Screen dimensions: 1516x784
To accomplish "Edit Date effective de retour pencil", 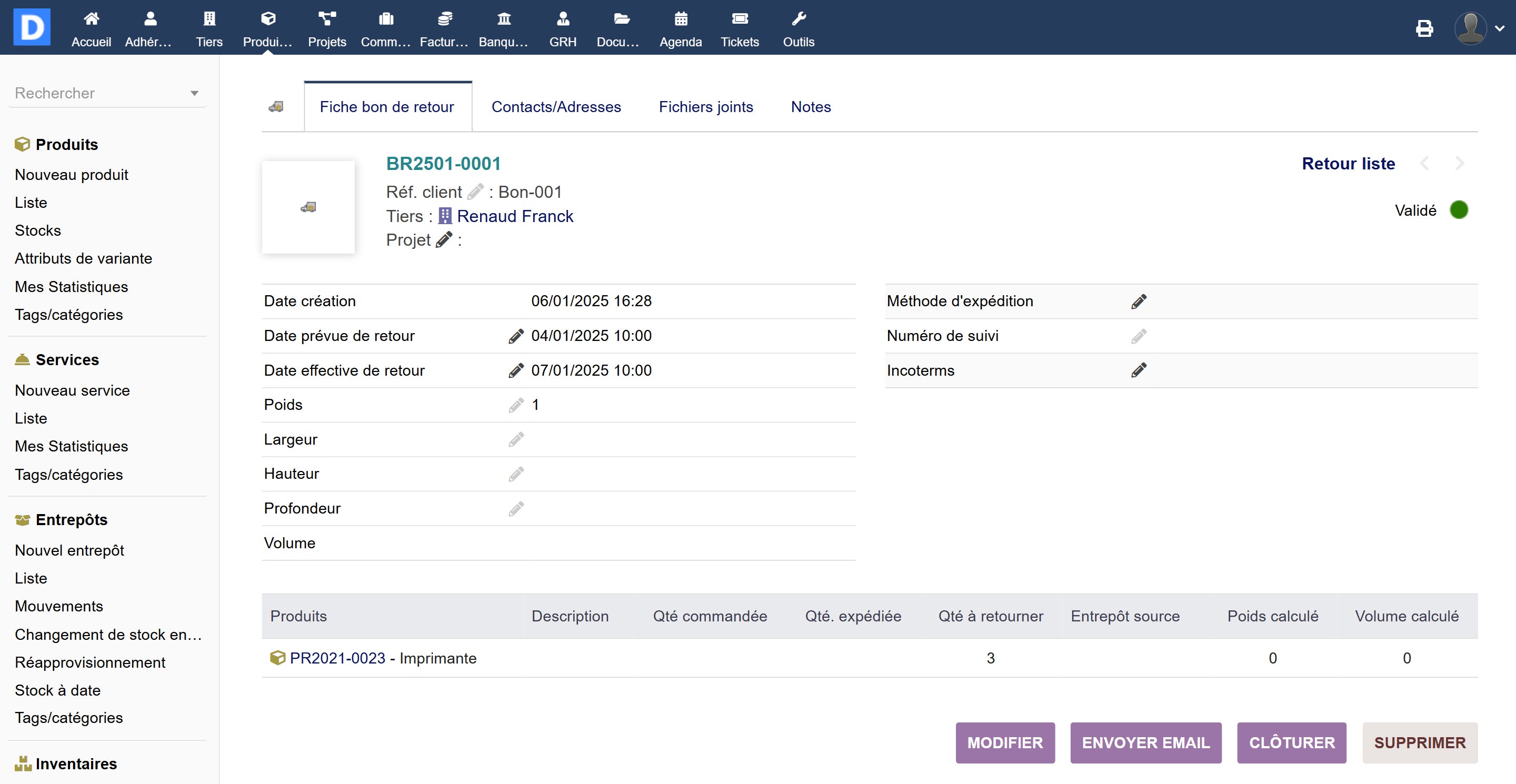I will point(515,370).
